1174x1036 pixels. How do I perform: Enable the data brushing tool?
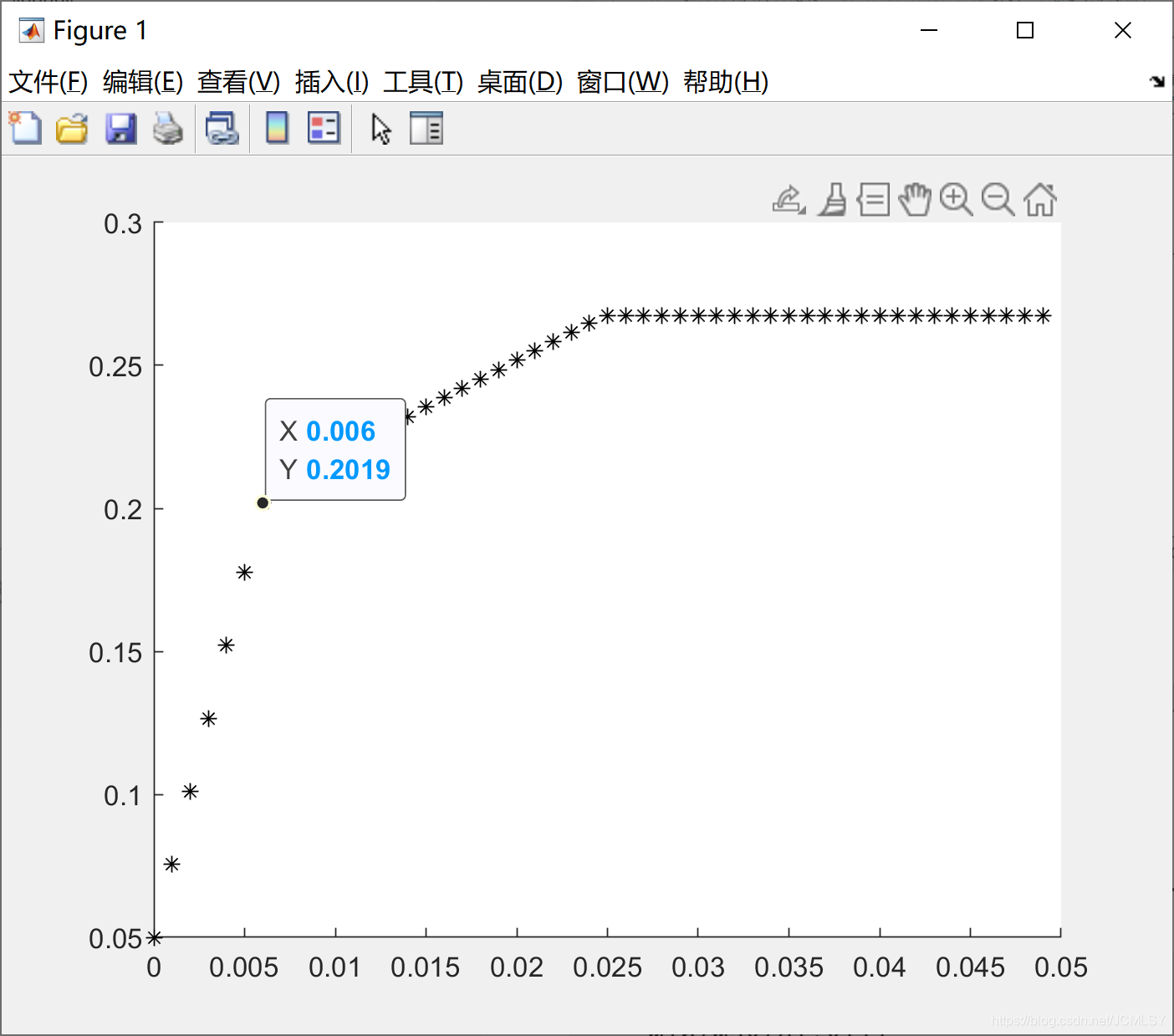click(x=833, y=200)
